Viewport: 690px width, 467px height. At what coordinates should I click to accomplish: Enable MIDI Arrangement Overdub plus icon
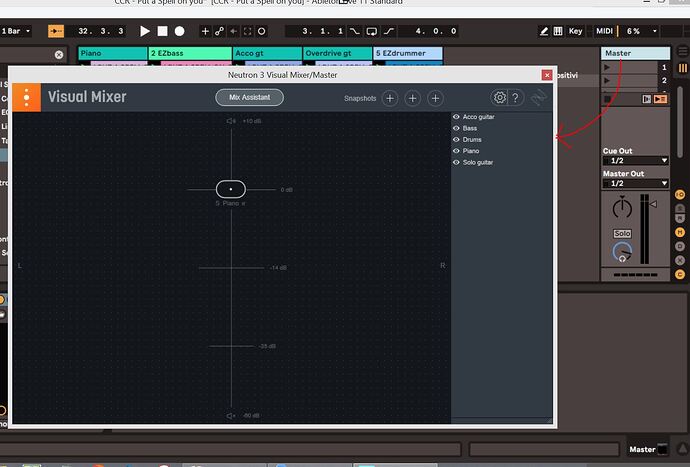click(x=205, y=31)
